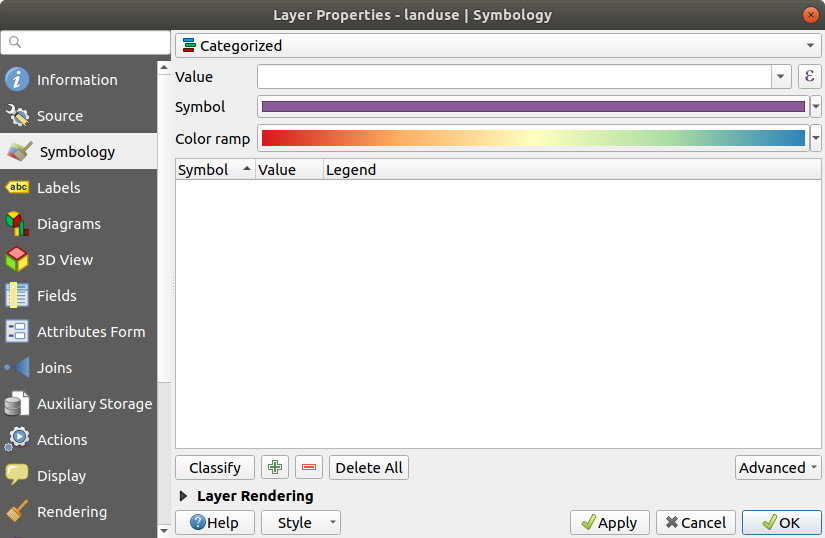Switch to the Auxiliary Storage section
825x538 pixels.
[94, 404]
